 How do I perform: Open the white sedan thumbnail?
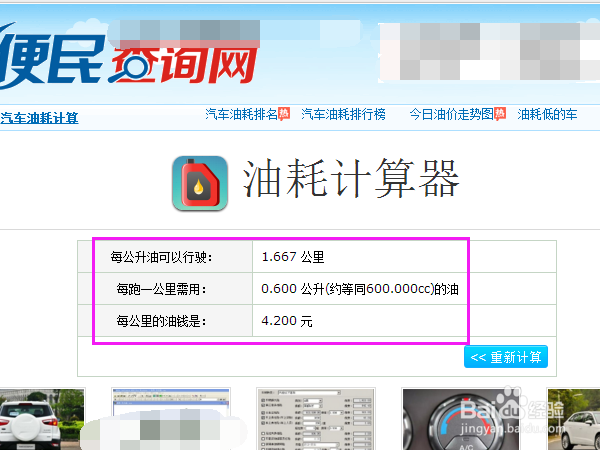pos(573,419)
